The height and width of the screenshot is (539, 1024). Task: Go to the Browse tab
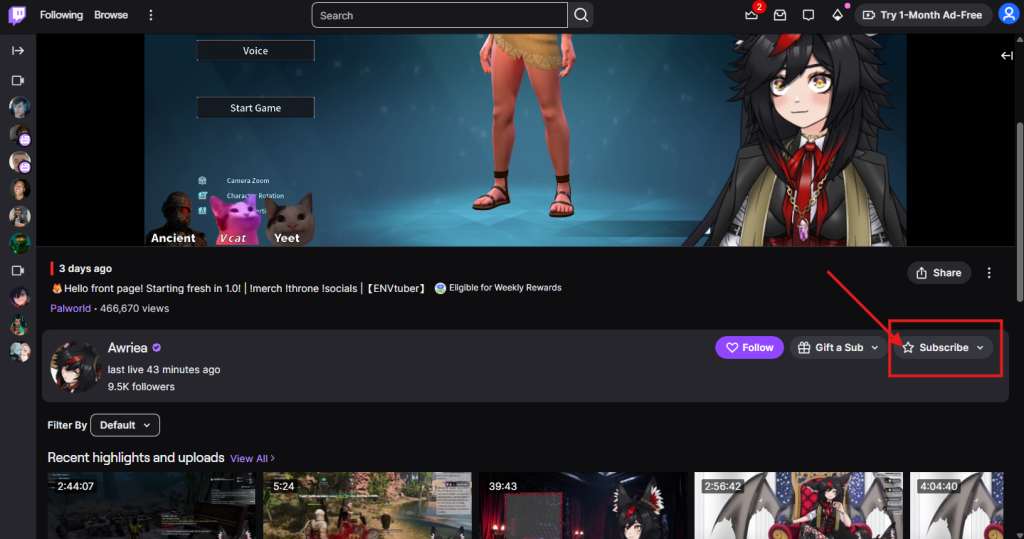111,15
